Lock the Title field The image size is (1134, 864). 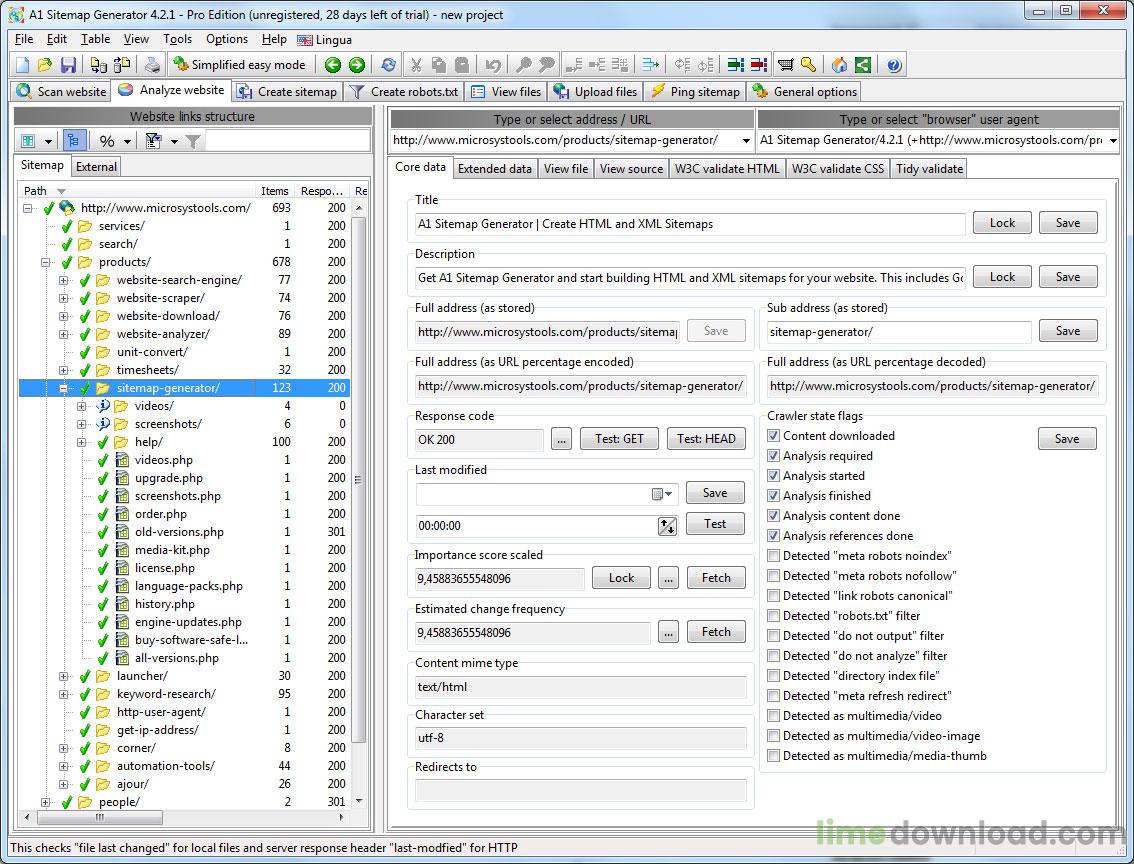[x=1001, y=222]
